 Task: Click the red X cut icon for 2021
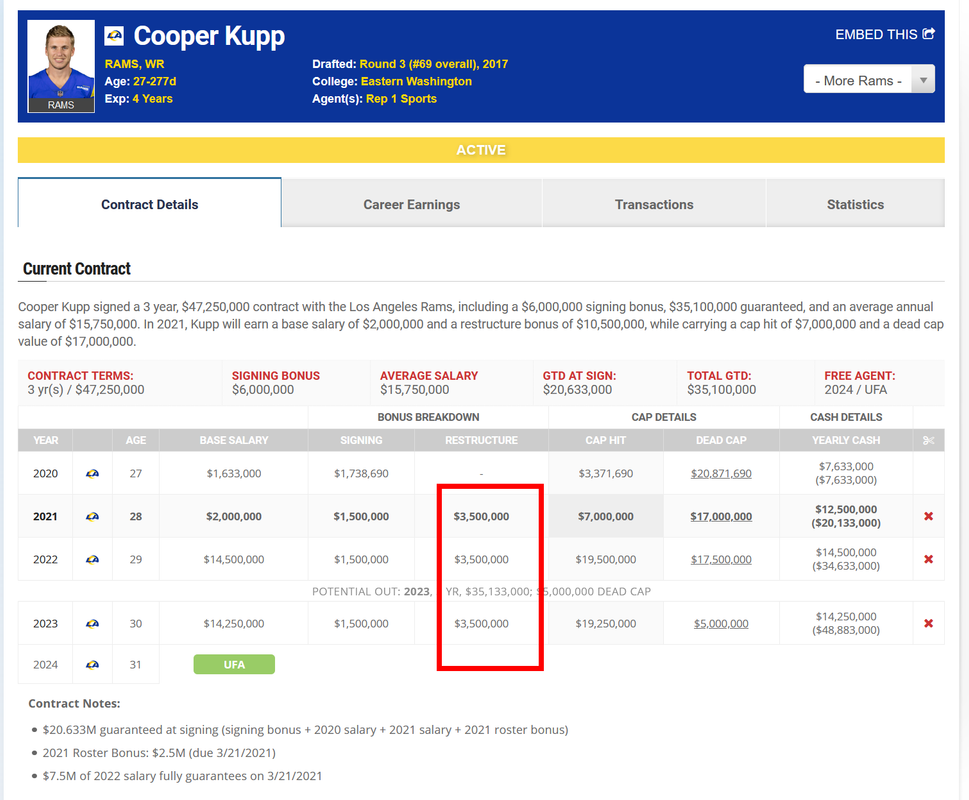928,516
